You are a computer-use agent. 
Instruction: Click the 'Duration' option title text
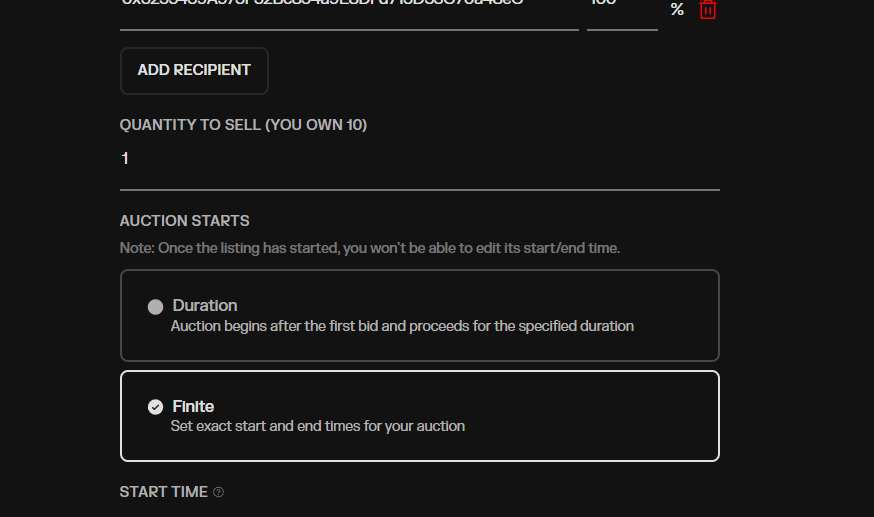(x=205, y=305)
